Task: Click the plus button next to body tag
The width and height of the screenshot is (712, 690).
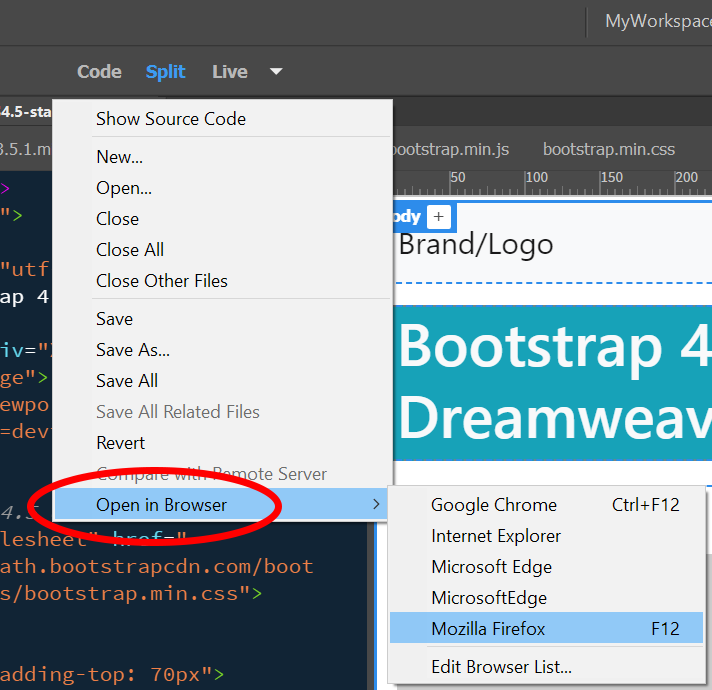Action: coord(438,217)
